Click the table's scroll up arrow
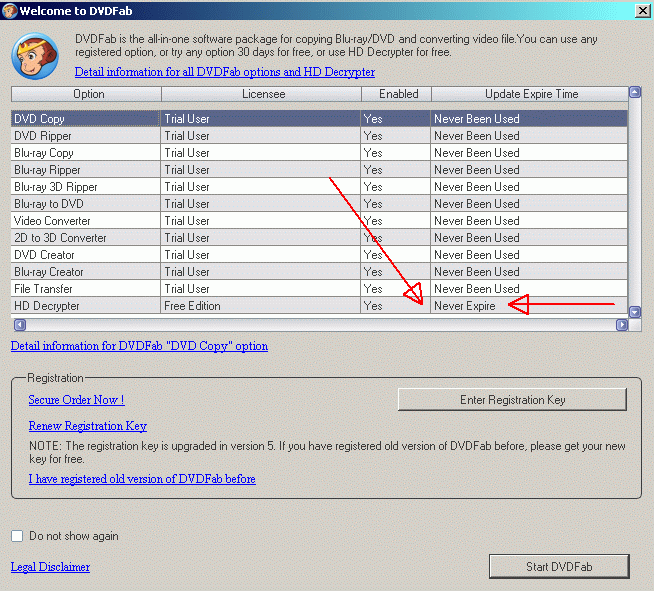 pos(635,92)
